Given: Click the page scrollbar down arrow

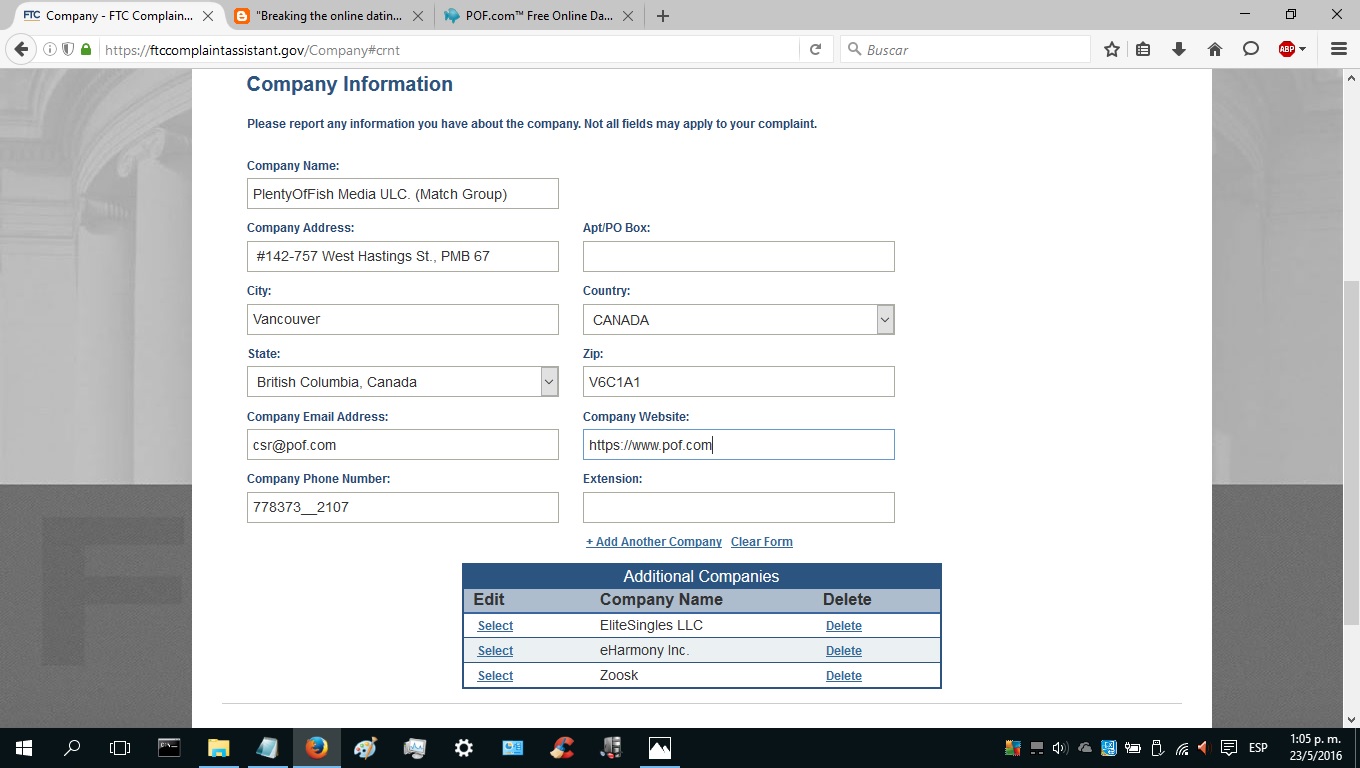Looking at the screenshot, I should [1352, 719].
